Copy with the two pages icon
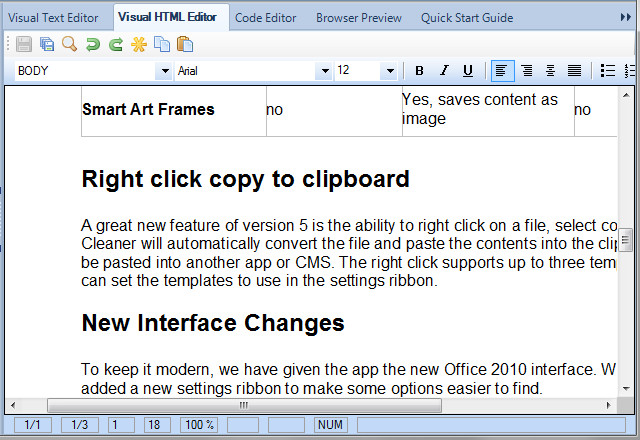Viewport: 640px width, 440px height. click(162, 44)
